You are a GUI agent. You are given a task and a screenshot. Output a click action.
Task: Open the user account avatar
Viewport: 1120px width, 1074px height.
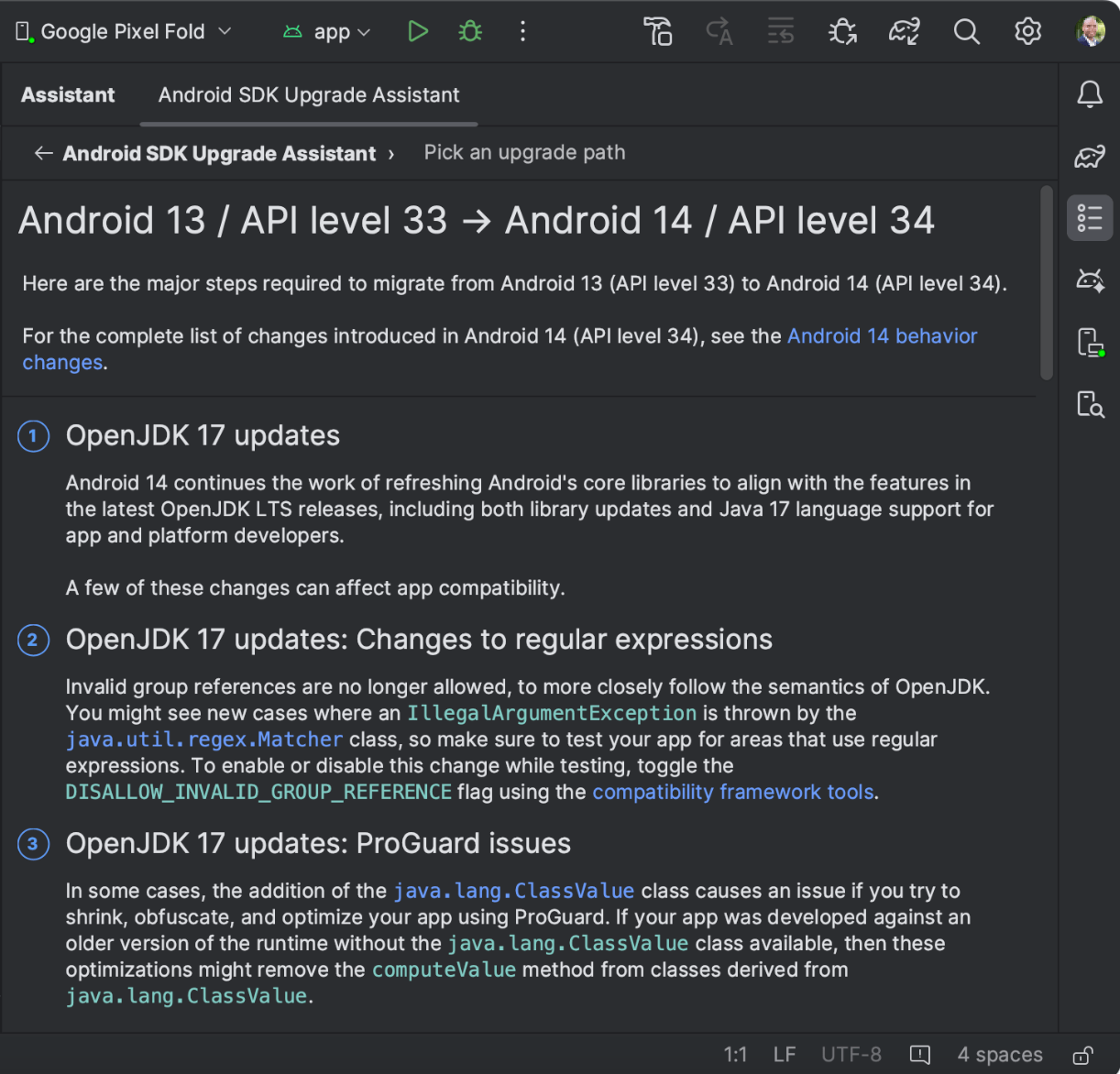[1090, 31]
